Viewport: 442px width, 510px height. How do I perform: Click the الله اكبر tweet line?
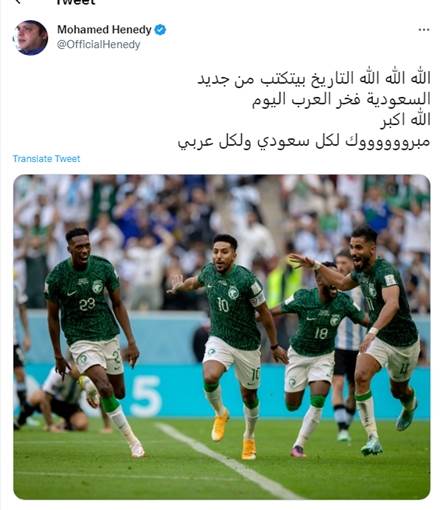pyautogui.click(x=405, y=120)
